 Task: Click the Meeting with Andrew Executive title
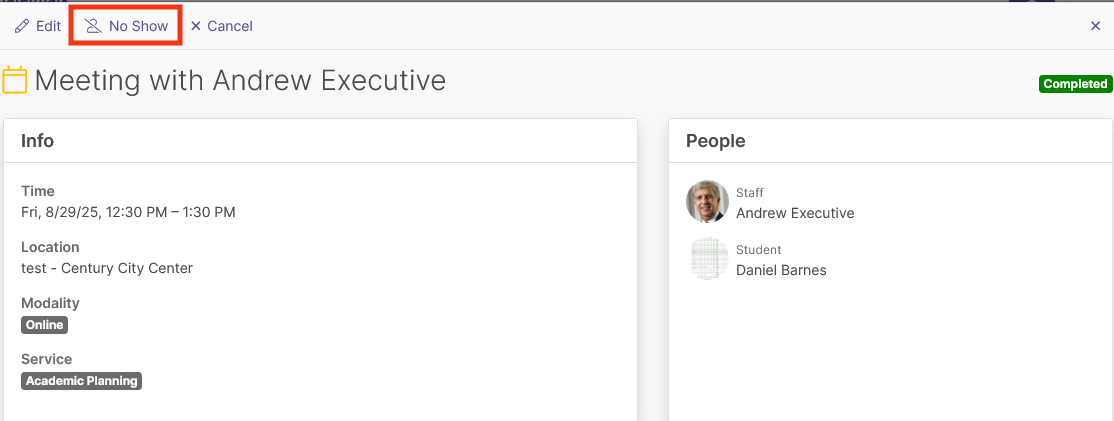coord(240,81)
